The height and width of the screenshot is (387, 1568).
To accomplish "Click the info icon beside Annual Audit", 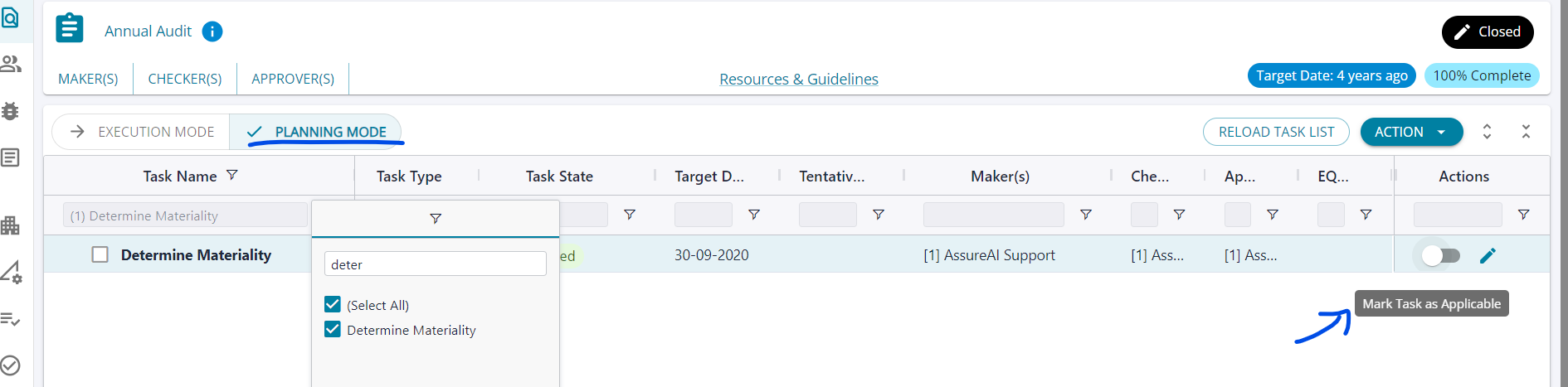I will pos(212,31).
